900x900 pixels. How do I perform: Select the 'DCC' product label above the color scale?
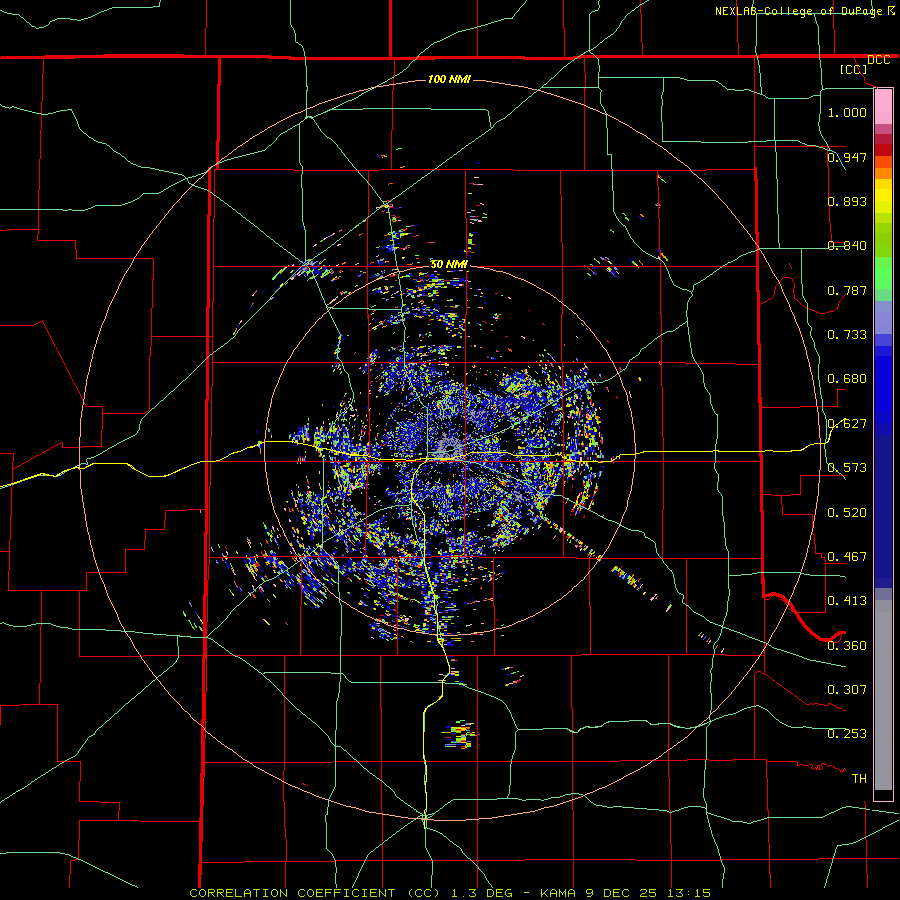coord(878,60)
